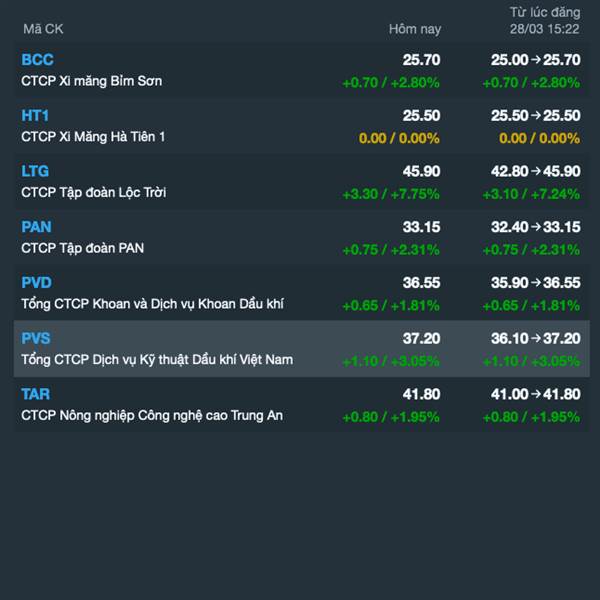Open the LTG stock ticker link

click(x=35, y=171)
